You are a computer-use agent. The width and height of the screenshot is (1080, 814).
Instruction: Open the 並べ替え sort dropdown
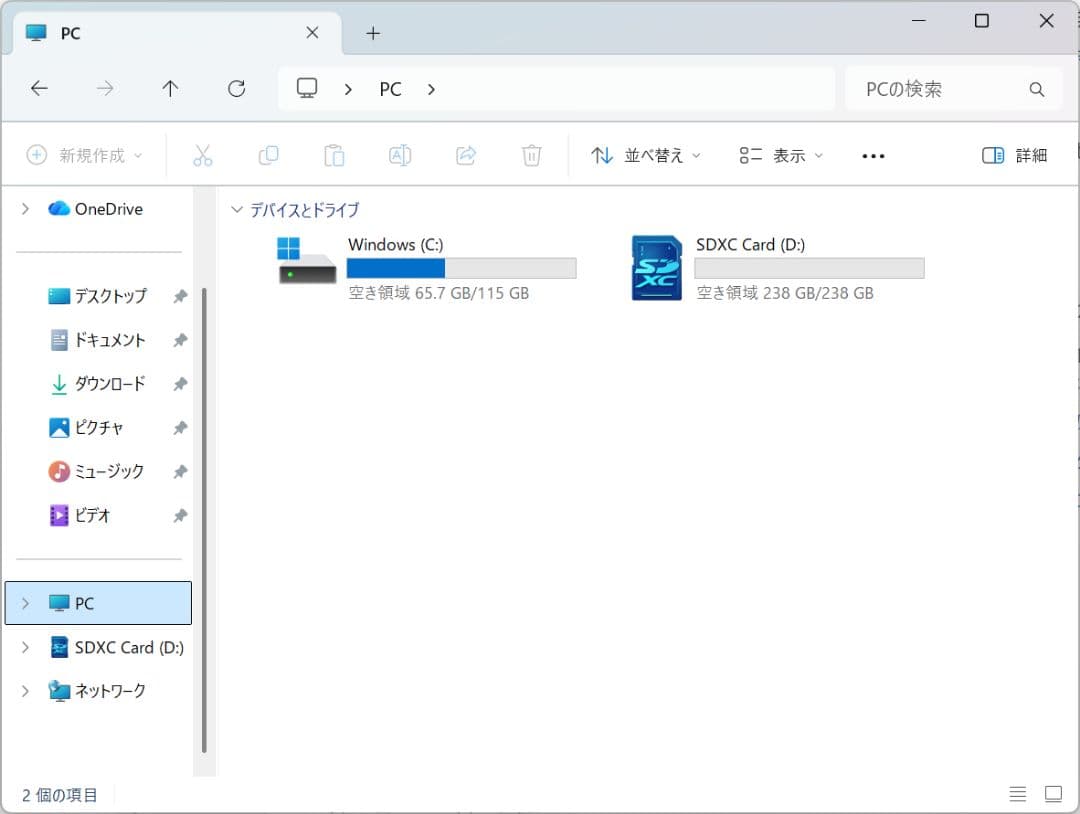point(644,155)
